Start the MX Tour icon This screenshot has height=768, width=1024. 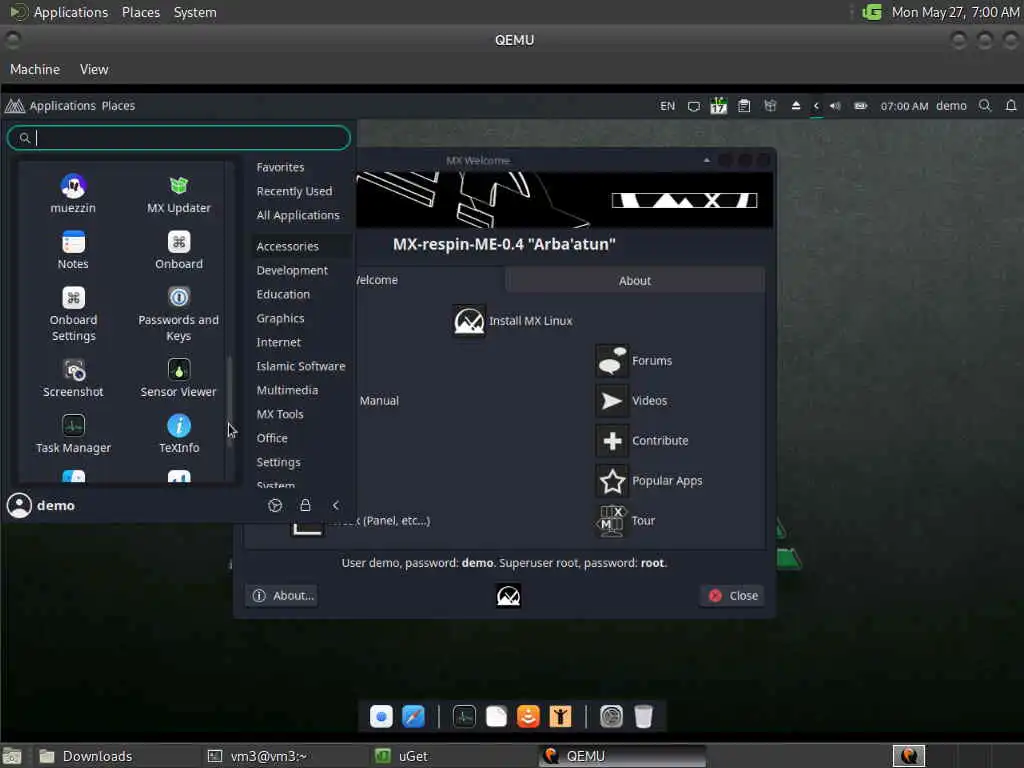click(x=612, y=520)
